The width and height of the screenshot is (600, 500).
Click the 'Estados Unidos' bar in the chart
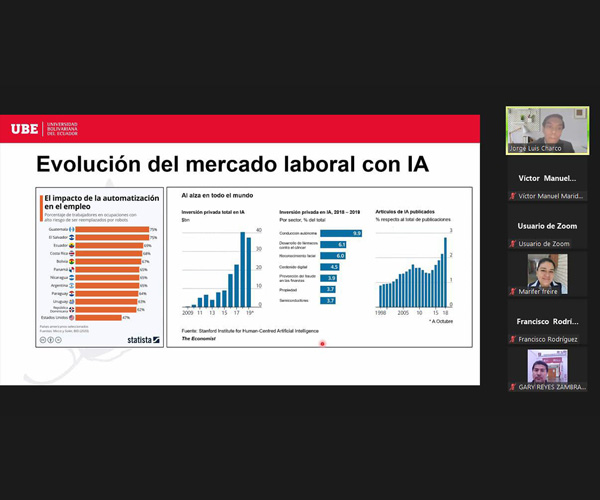(98, 317)
